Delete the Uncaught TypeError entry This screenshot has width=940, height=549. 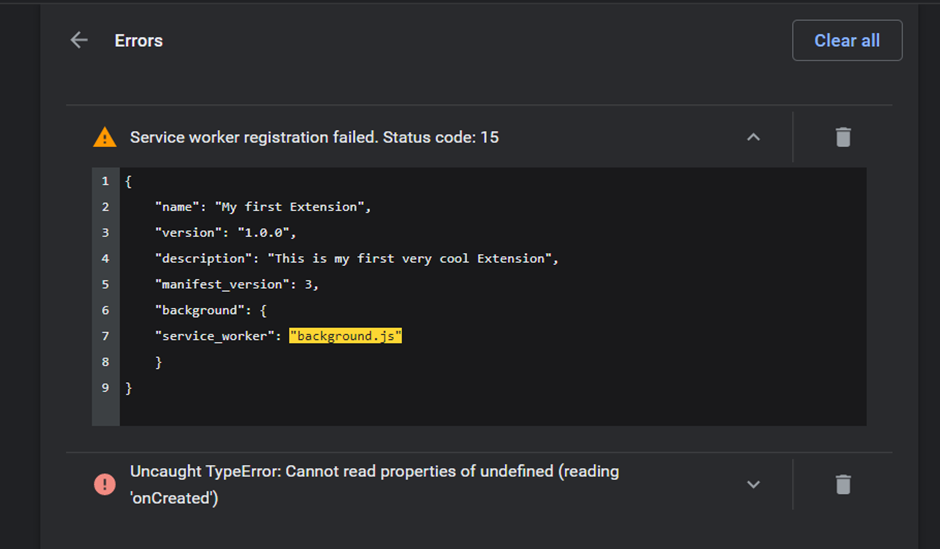843,484
